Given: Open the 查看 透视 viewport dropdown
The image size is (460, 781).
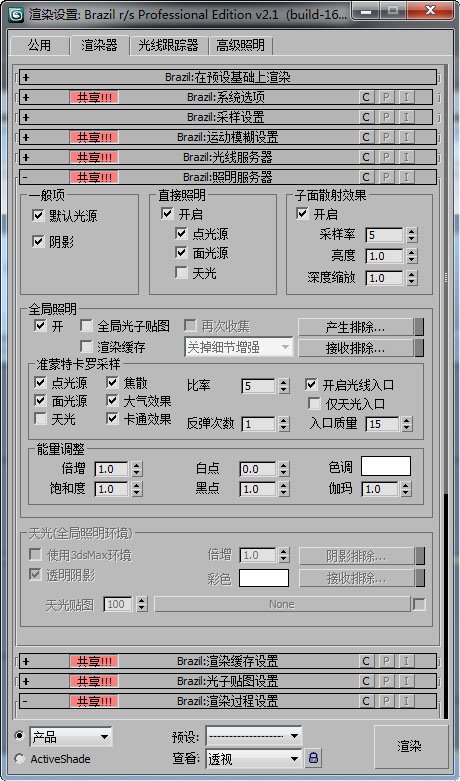Looking at the screenshot, I should coord(254,759).
